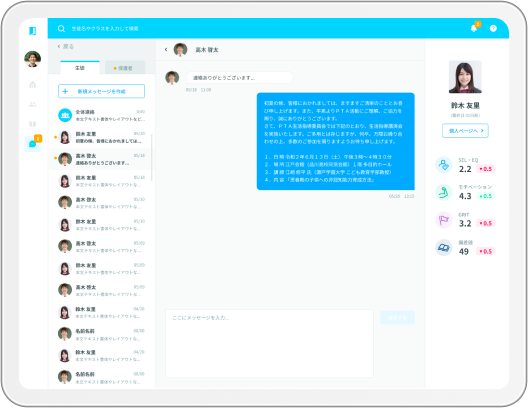Image resolution: width=528 pixels, height=408 pixels.
Task: Click the GRIT value 3.2
Action: click(465, 224)
